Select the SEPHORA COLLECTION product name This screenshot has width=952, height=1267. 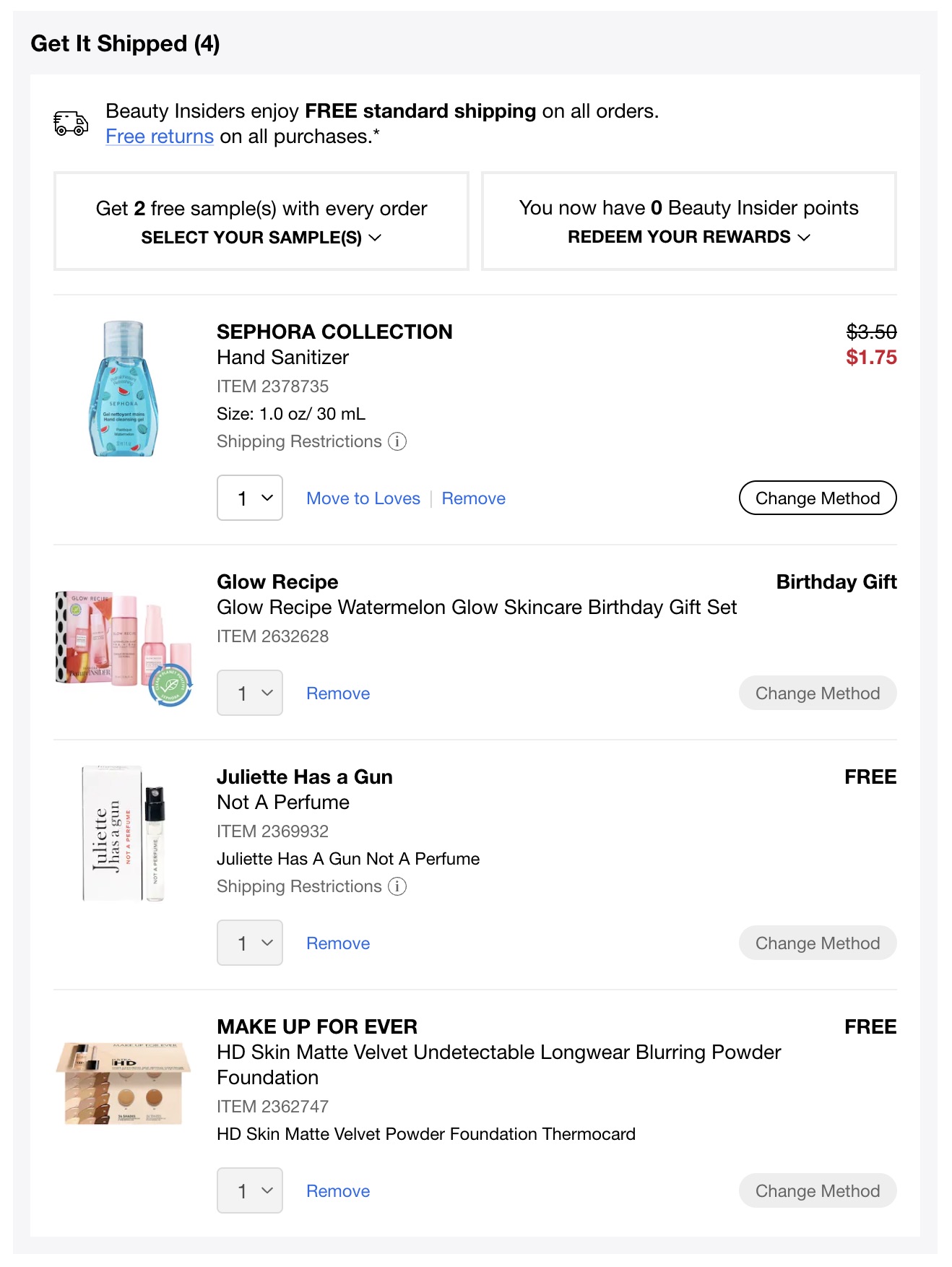pos(334,332)
